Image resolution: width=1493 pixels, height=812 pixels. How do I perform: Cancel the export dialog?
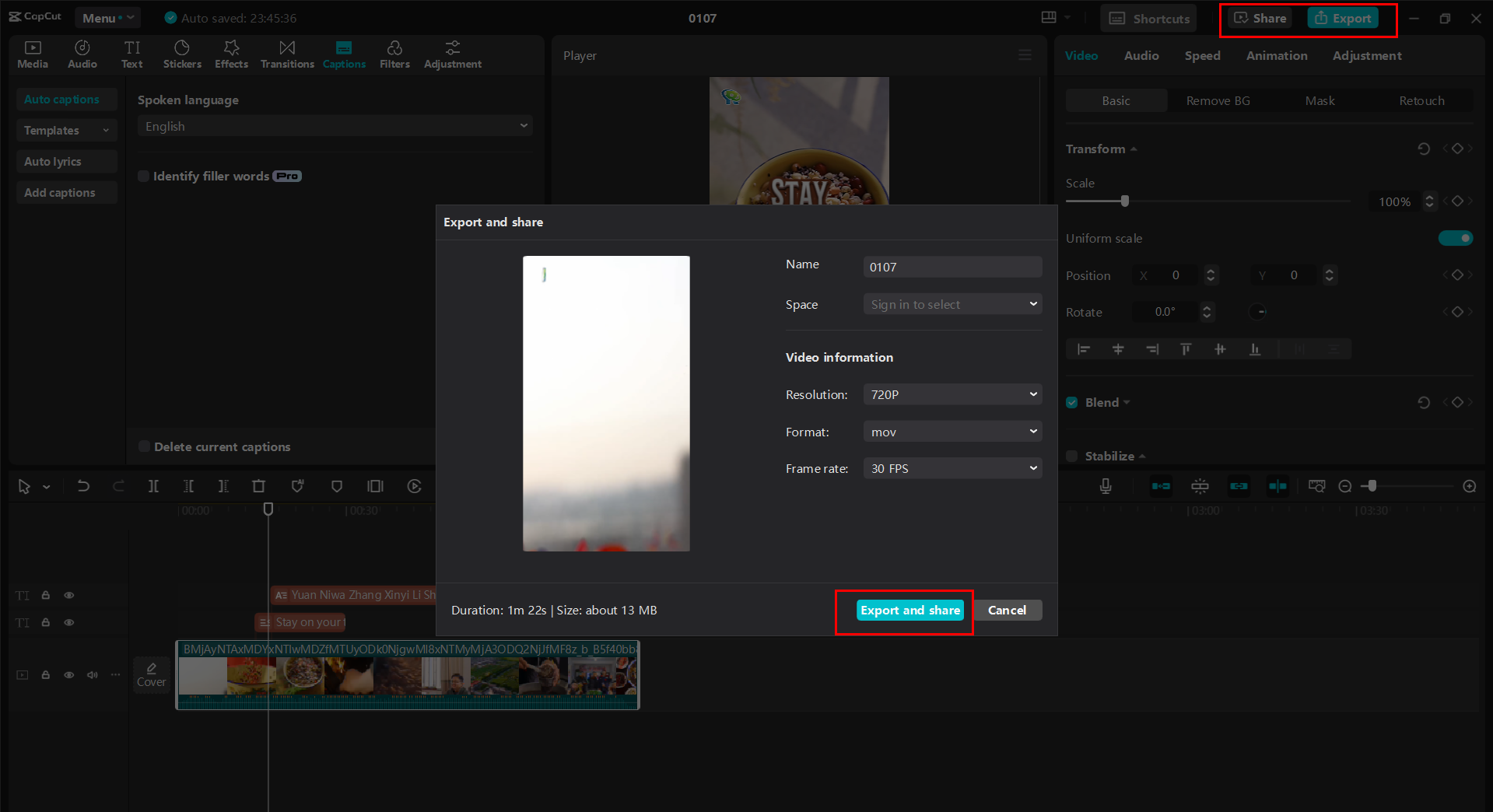coord(1008,610)
